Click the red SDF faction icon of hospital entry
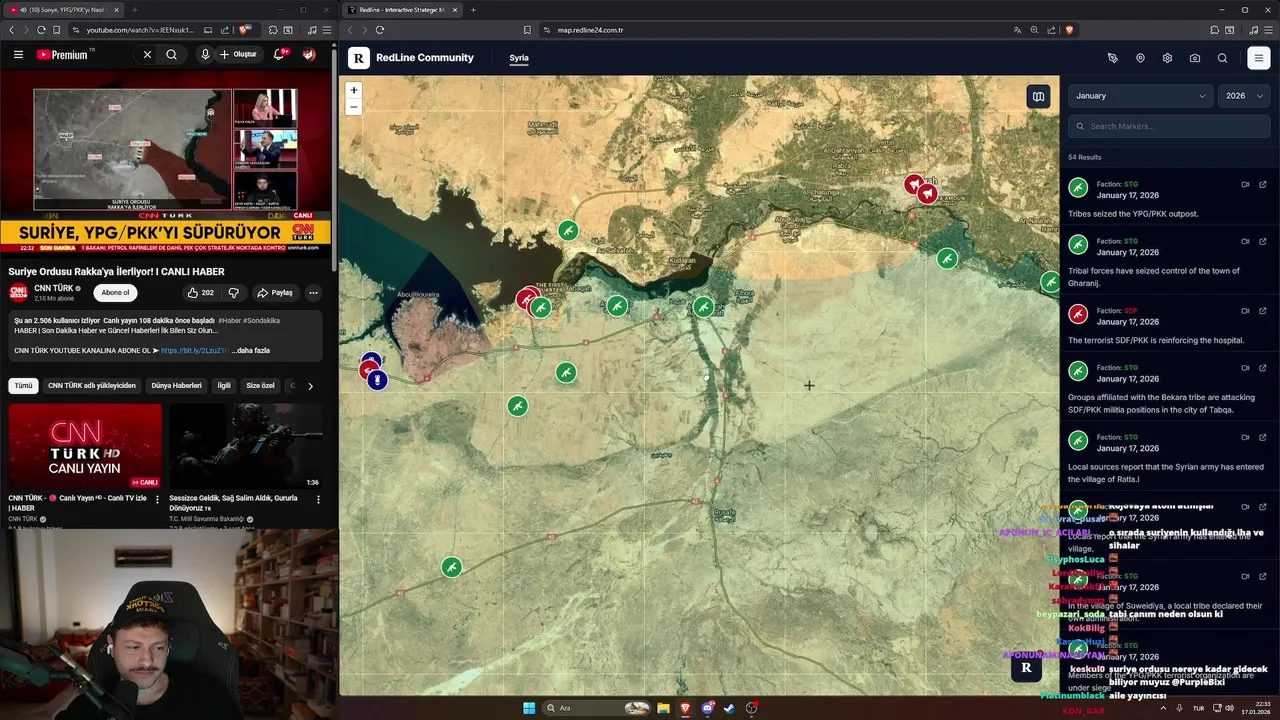 tap(1078, 314)
